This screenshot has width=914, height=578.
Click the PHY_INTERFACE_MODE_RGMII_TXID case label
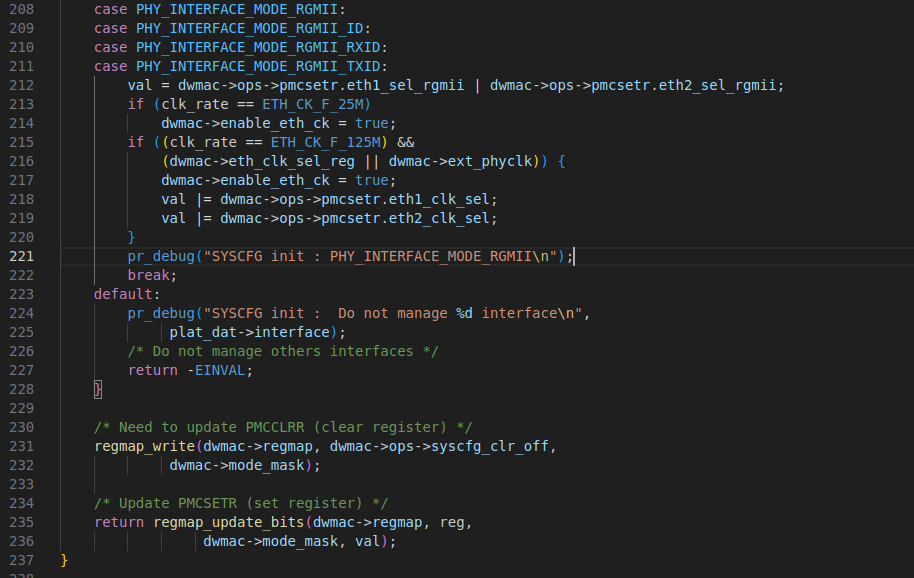(x=258, y=66)
